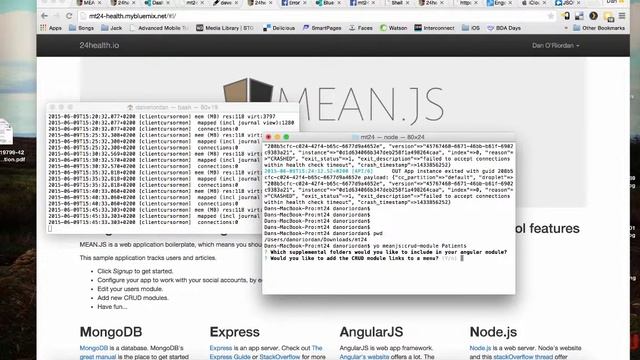Screen dimensions: 640x360
Task: Open the Apps bookmark shortcut
Action: click(x=51, y=28)
